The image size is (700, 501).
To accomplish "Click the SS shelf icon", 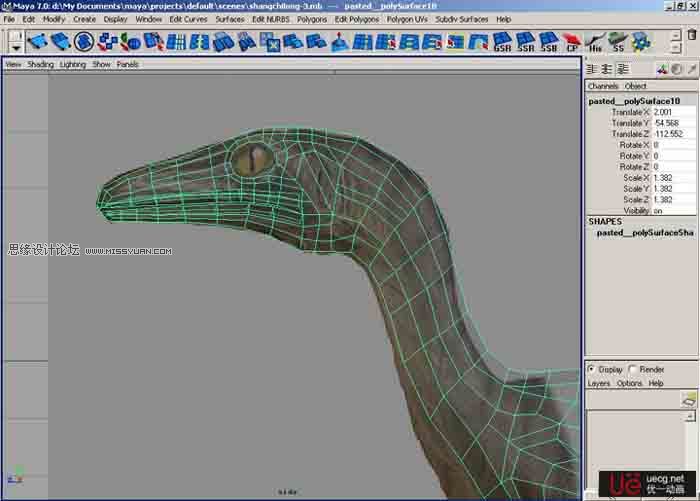I will (619, 42).
